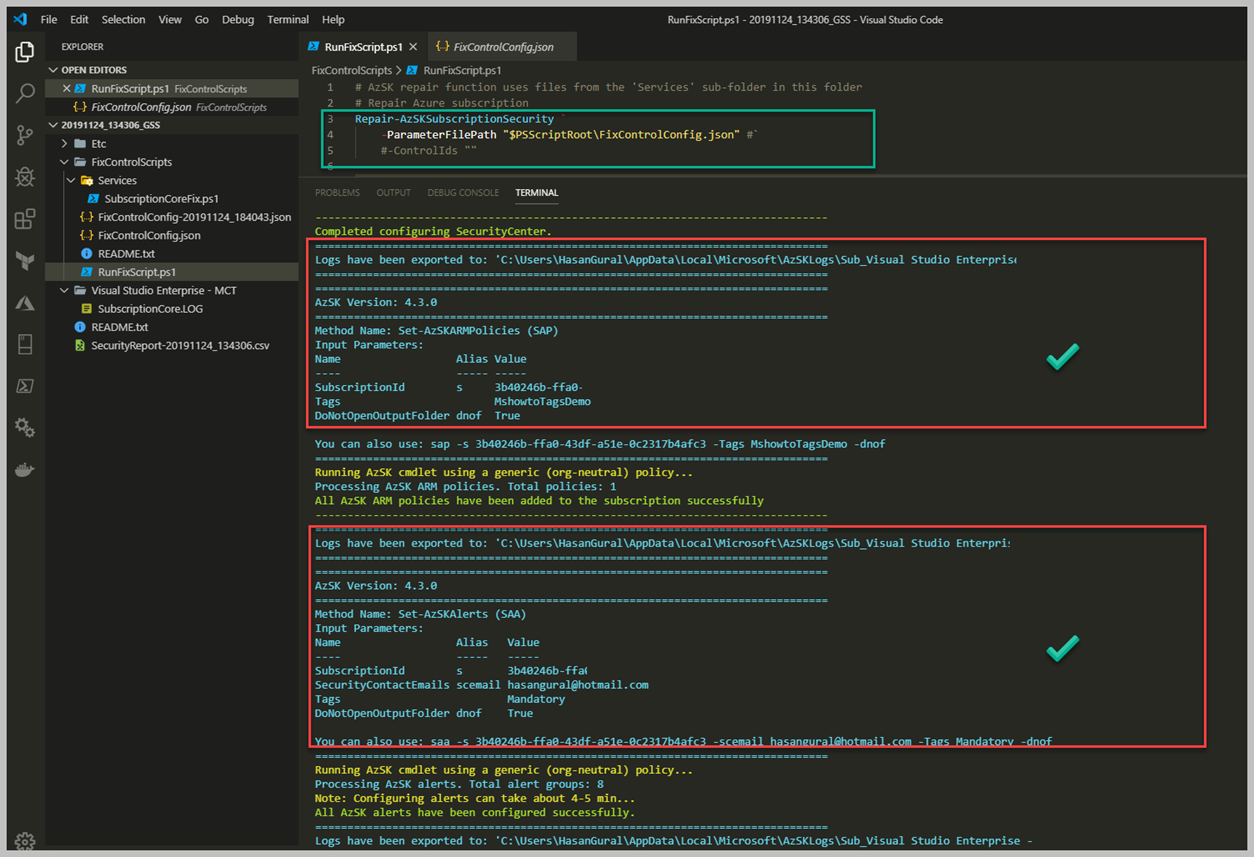Open the Selection menu
Viewport: 1254px width, 857px height.
(x=123, y=19)
